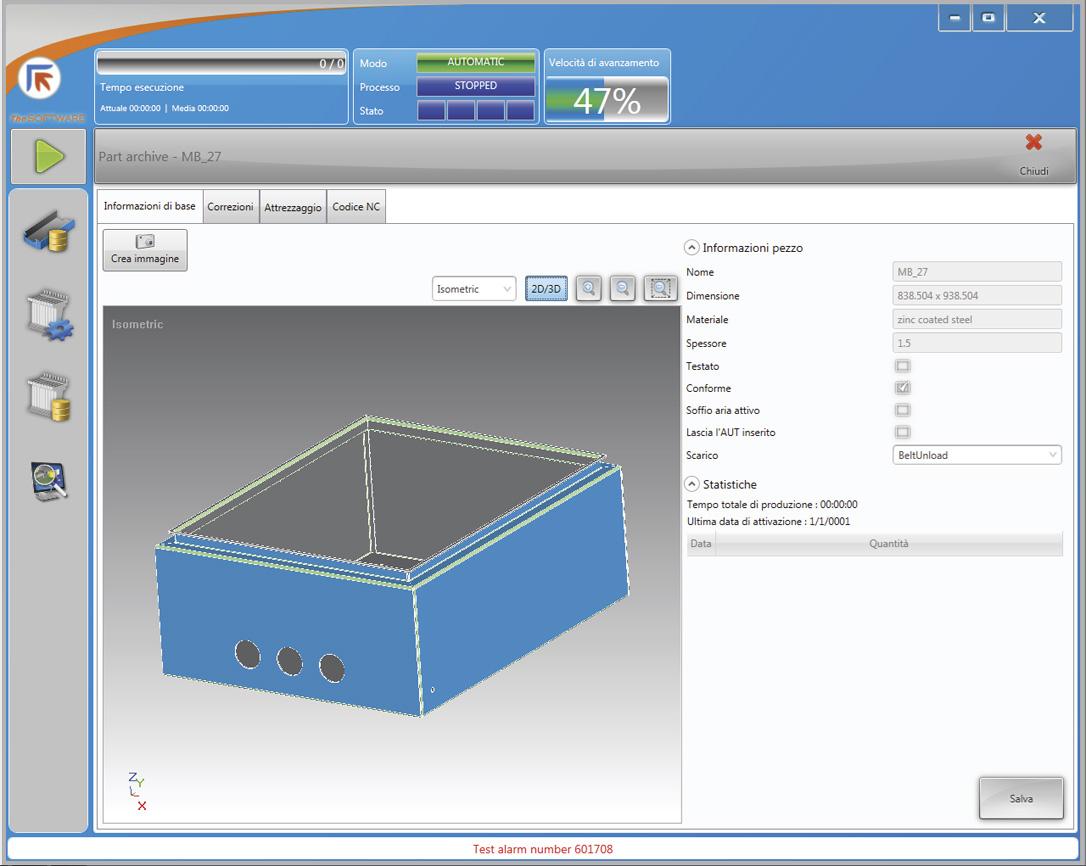Zoom out of the 3D view
Screen dimensions: 1086x866
pos(623,288)
